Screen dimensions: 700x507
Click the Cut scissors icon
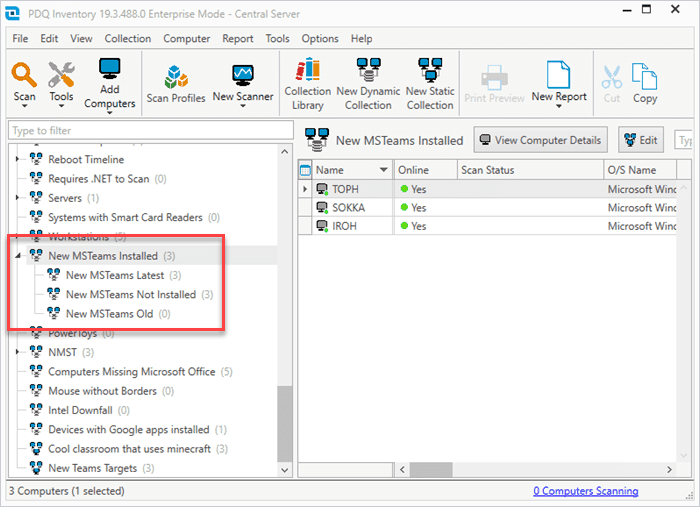click(611, 77)
